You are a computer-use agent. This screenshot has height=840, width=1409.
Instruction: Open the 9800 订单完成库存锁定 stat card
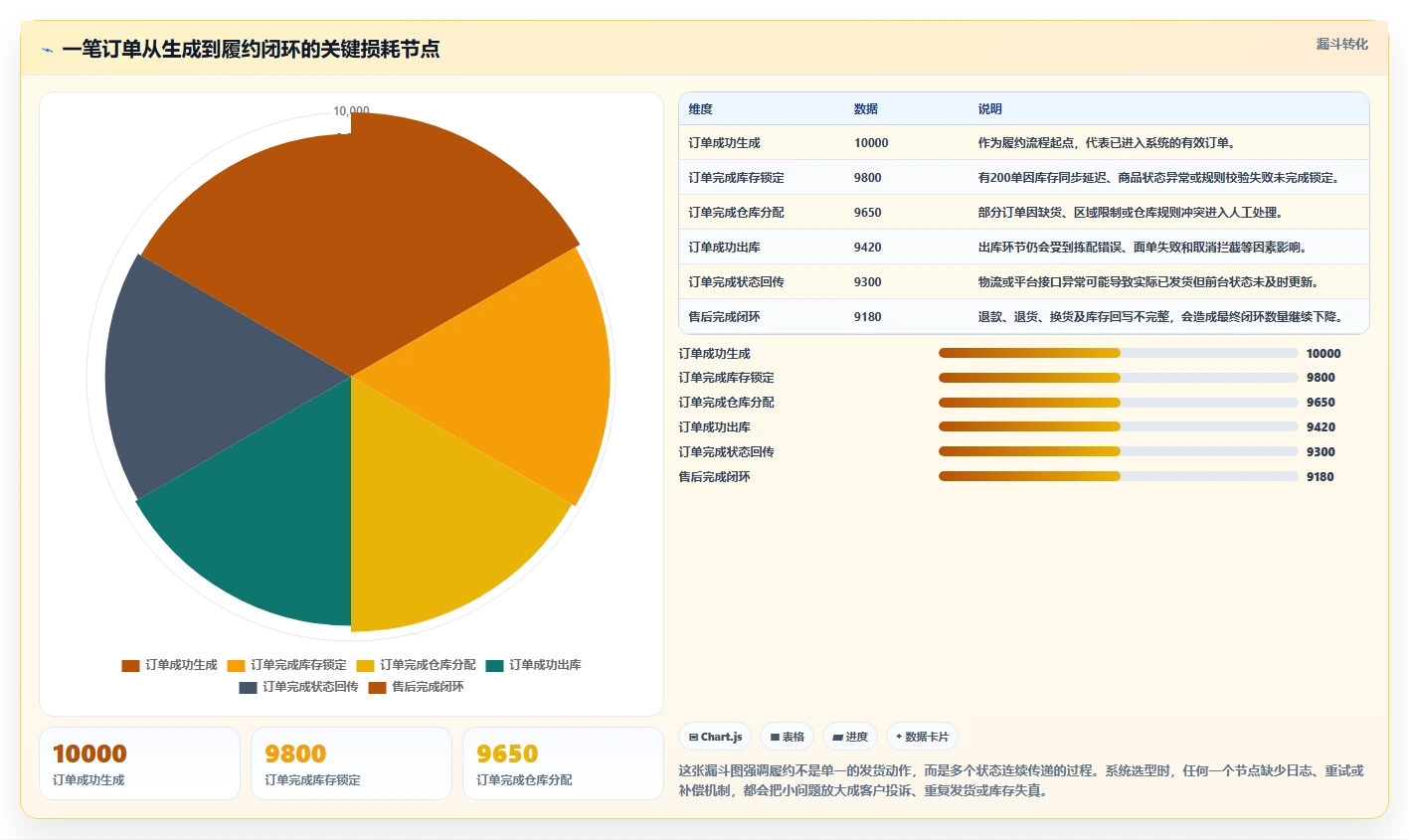[351, 763]
